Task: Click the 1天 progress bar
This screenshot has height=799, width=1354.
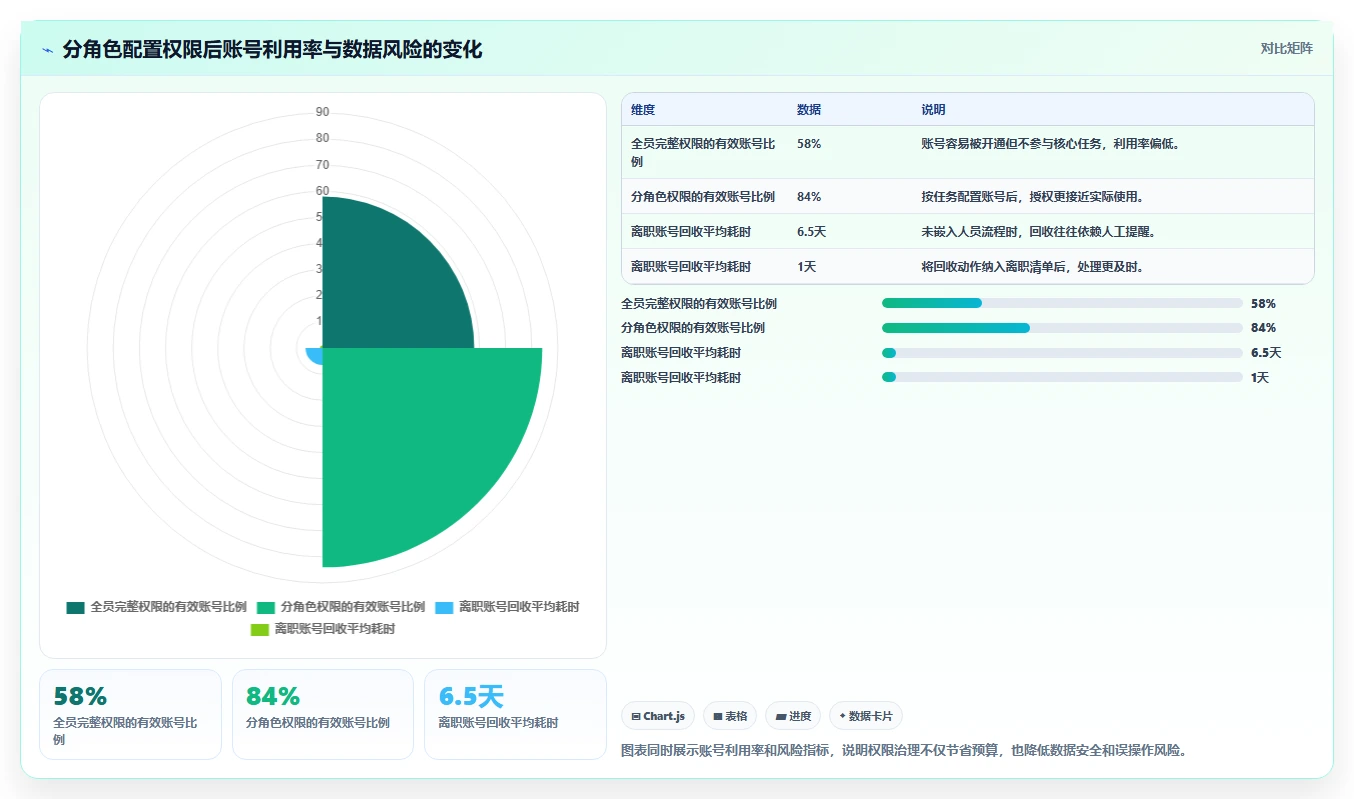Action: click(1062, 377)
